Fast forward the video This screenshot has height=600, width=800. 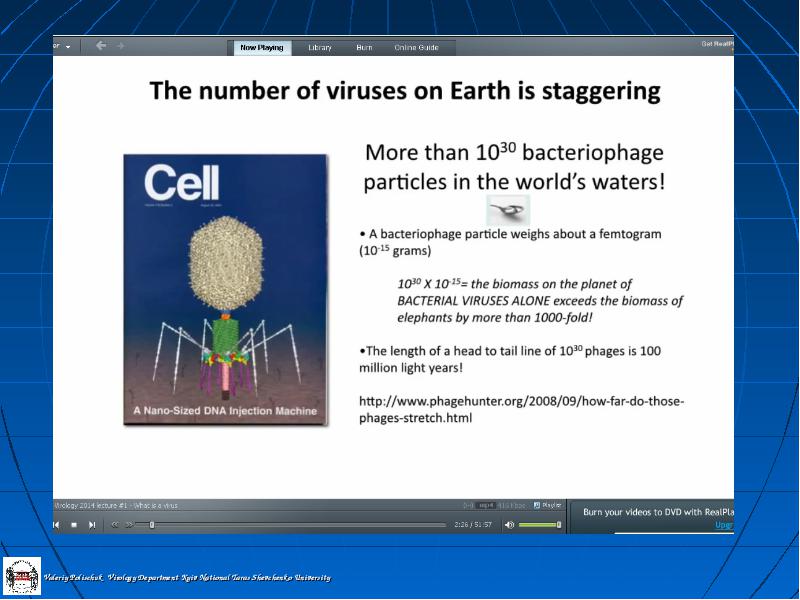(129, 524)
